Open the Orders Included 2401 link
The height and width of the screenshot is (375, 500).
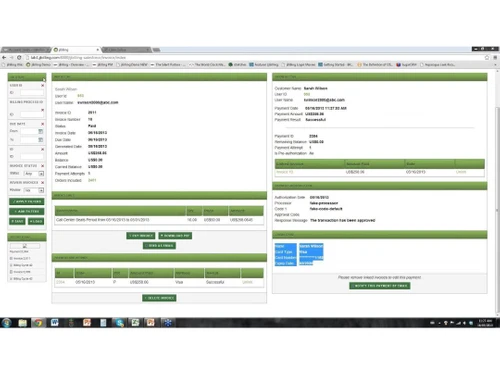(92, 180)
